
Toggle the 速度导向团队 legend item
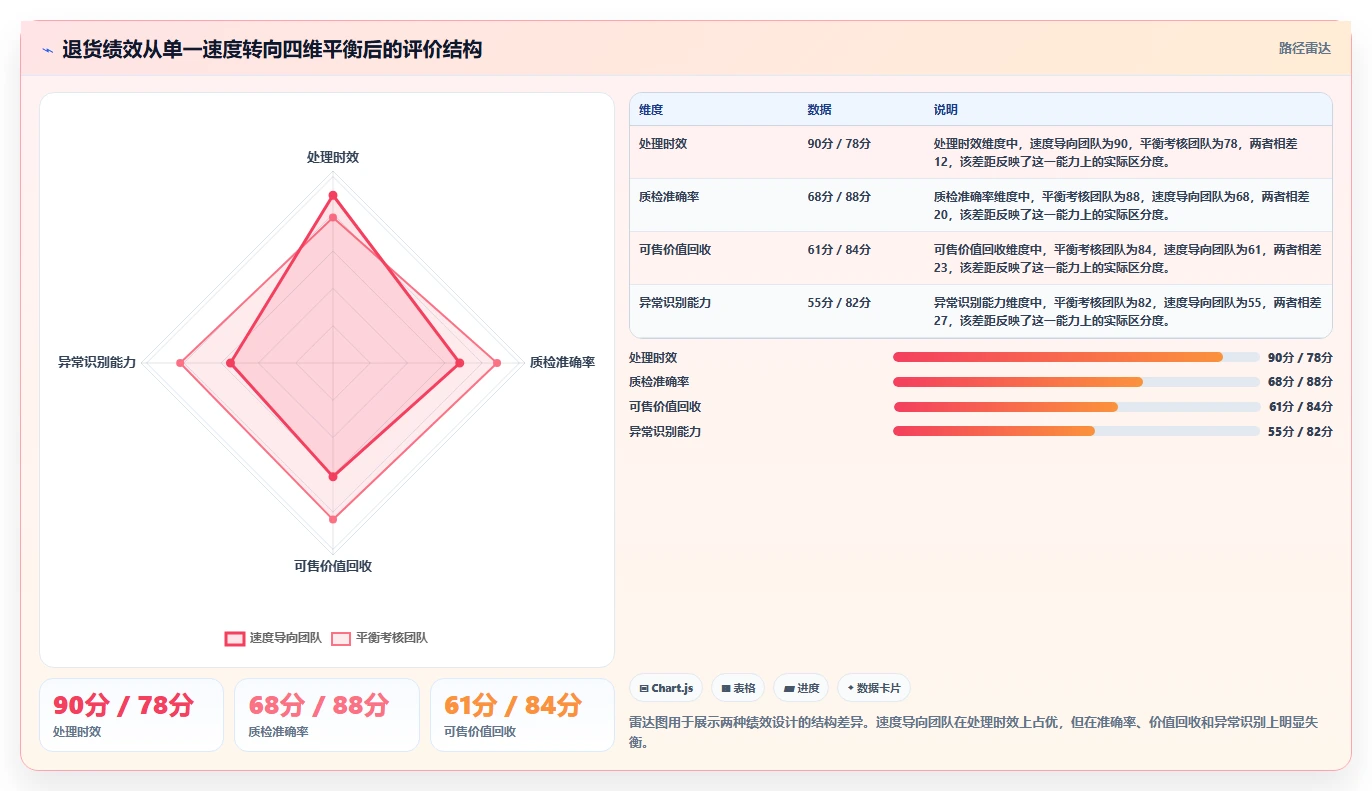[x=273, y=638]
